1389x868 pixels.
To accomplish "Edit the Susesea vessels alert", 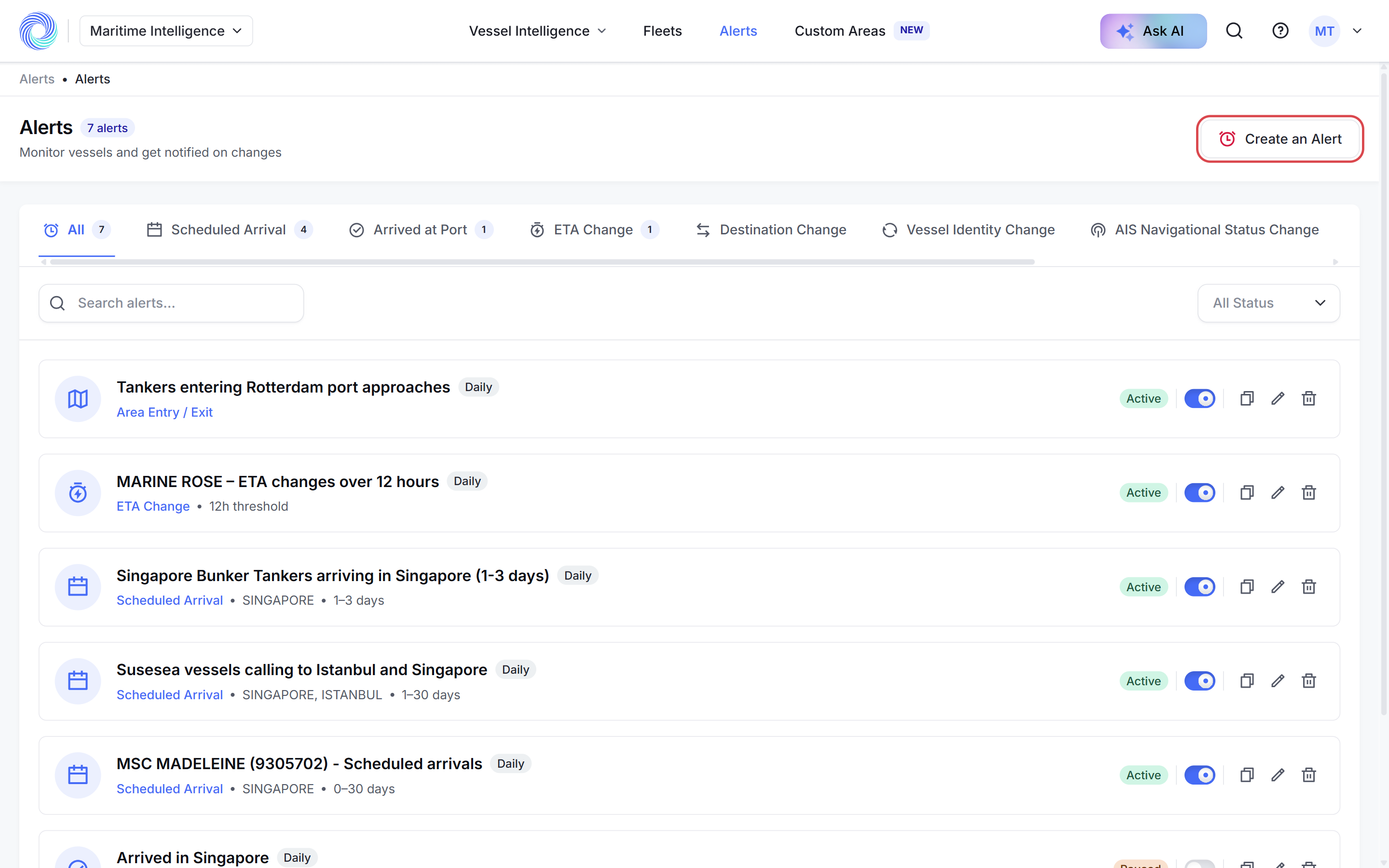I will pyautogui.click(x=1278, y=681).
